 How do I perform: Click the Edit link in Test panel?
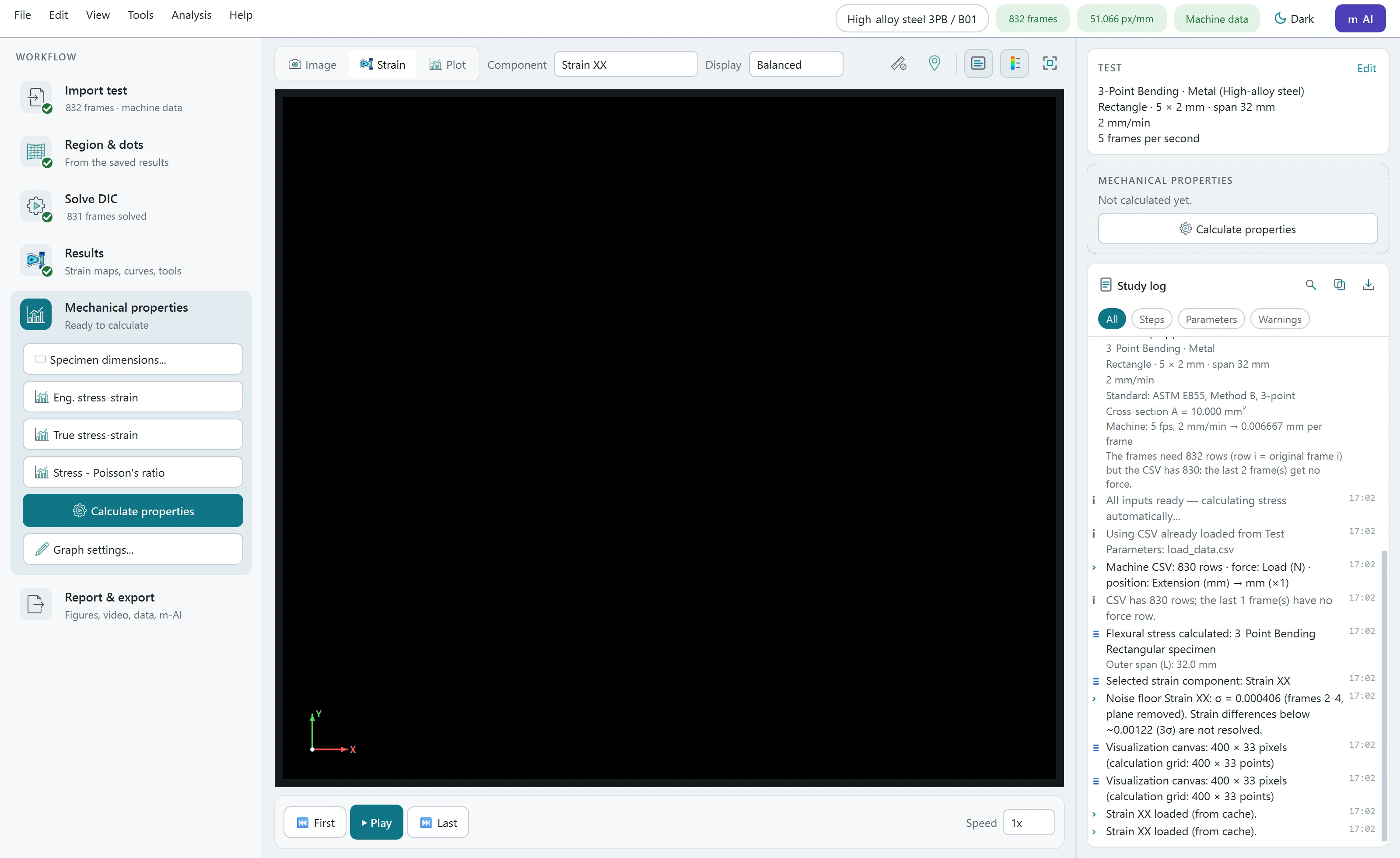tap(1366, 68)
